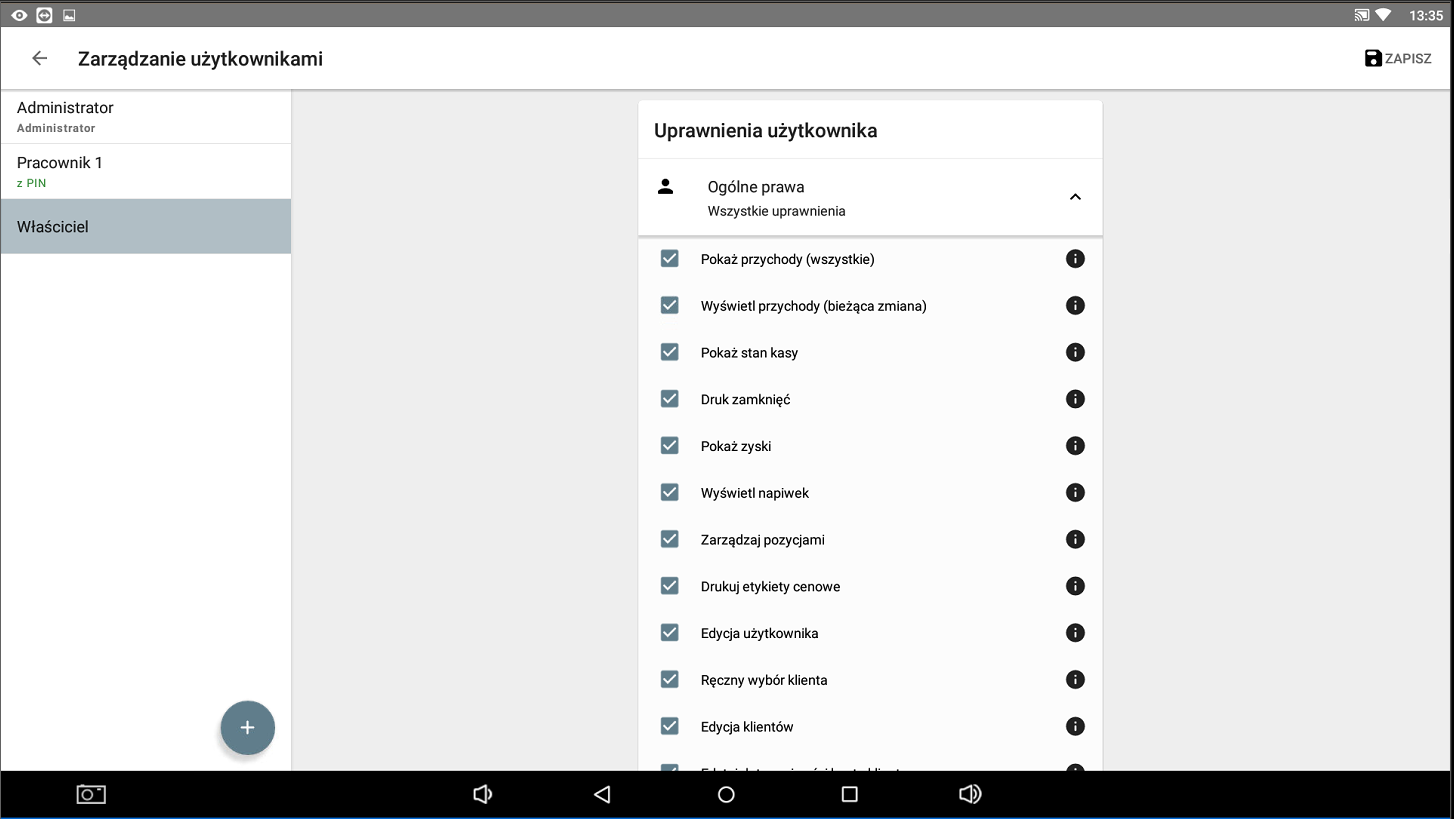Open info for Edycja użytkownika
1454x819 pixels.
1075,633
